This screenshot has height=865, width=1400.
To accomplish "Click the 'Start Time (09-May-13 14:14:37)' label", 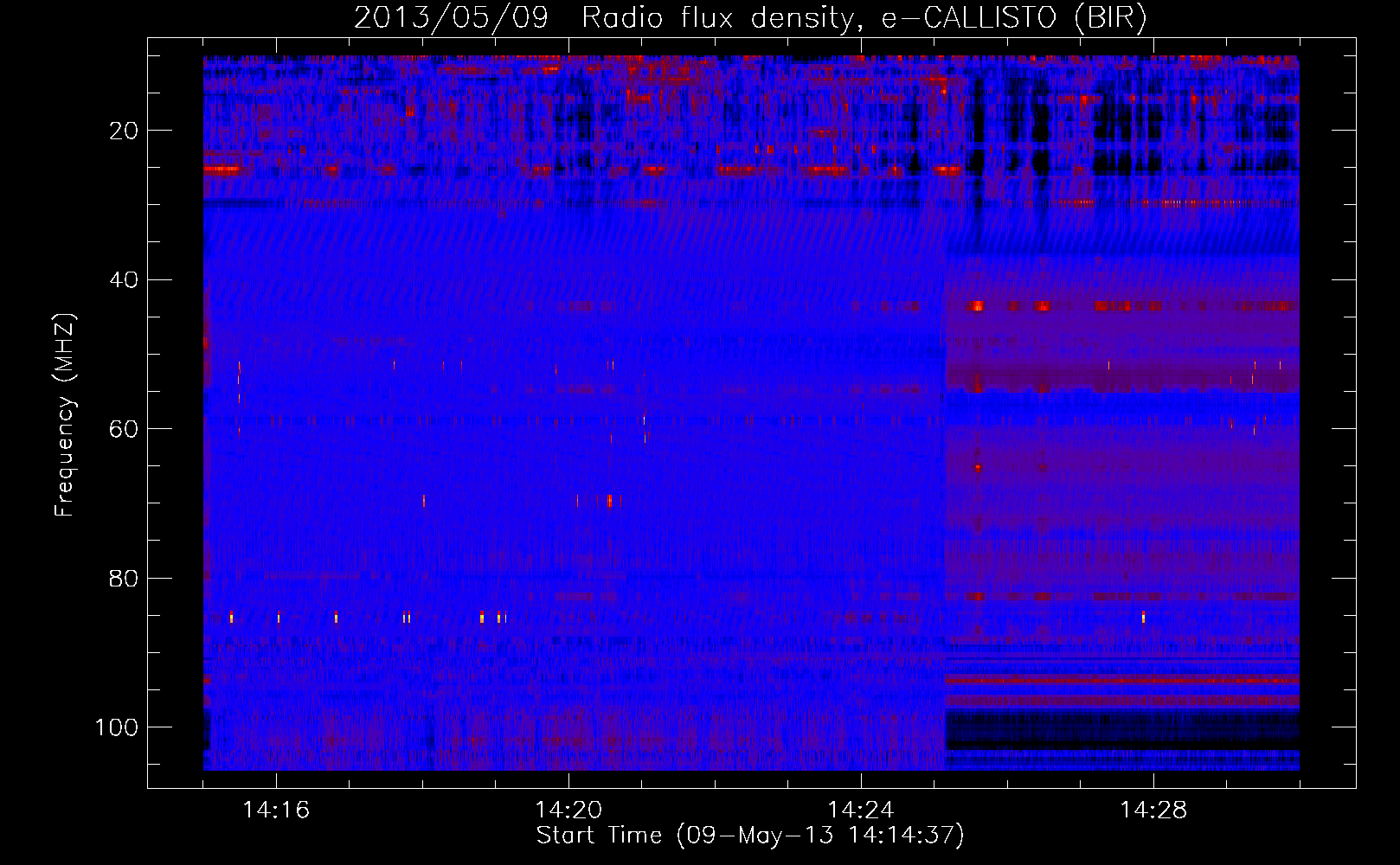I will [x=750, y=836].
